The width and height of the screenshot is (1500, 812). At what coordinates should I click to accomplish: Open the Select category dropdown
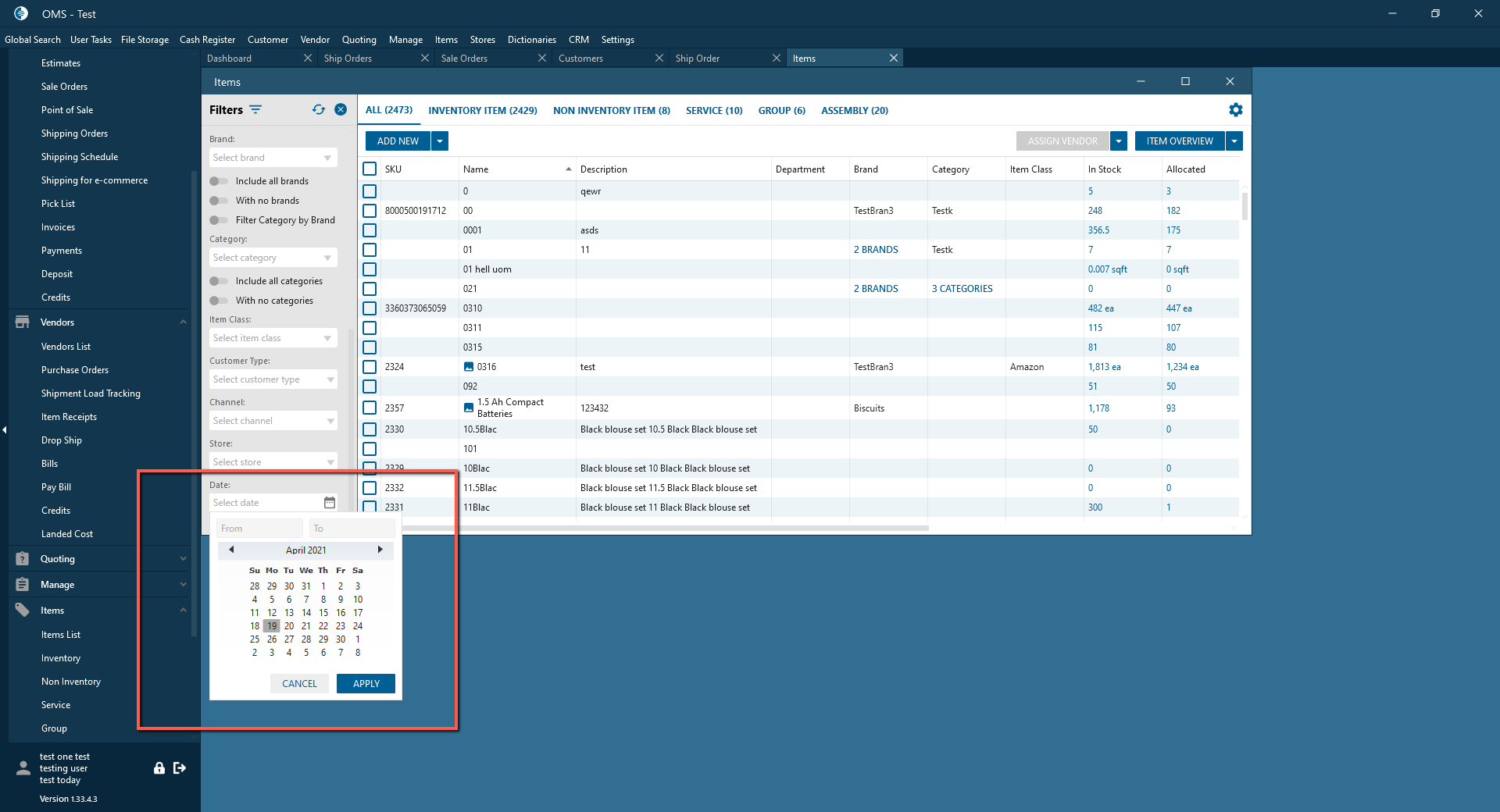point(273,258)
